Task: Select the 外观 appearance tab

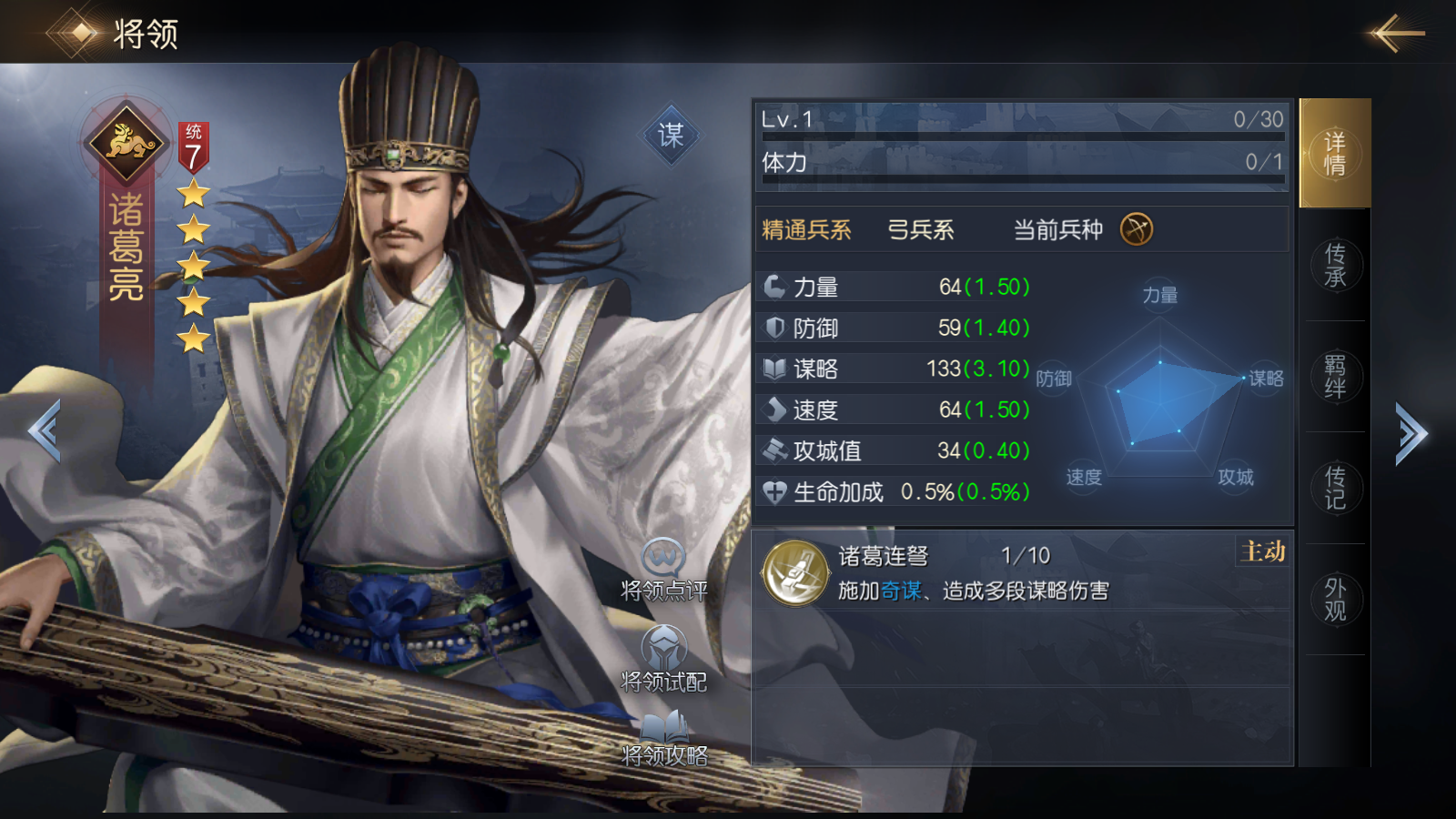Action: 1335,599
